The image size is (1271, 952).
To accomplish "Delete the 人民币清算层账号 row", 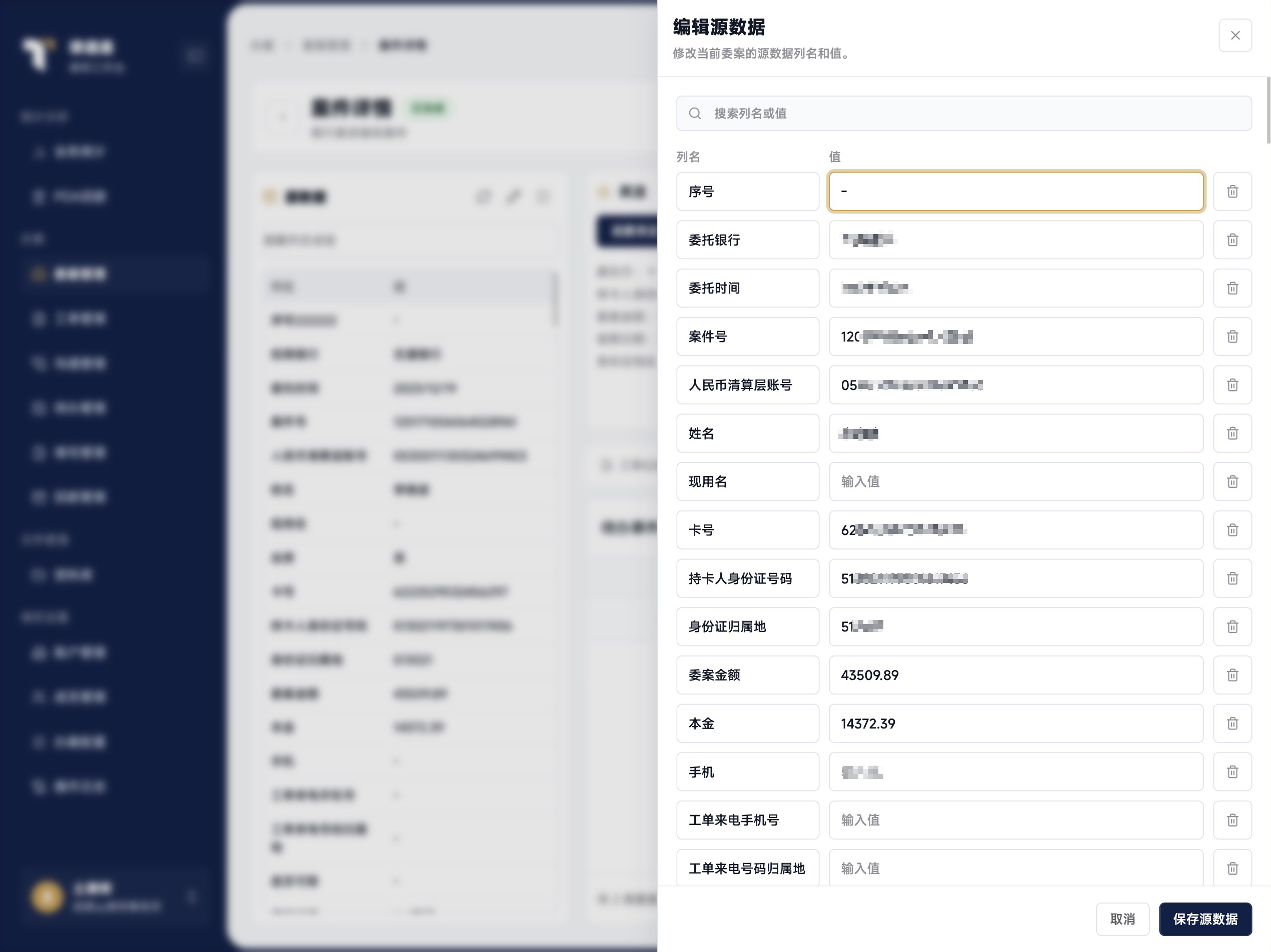I will (1232, 384).
